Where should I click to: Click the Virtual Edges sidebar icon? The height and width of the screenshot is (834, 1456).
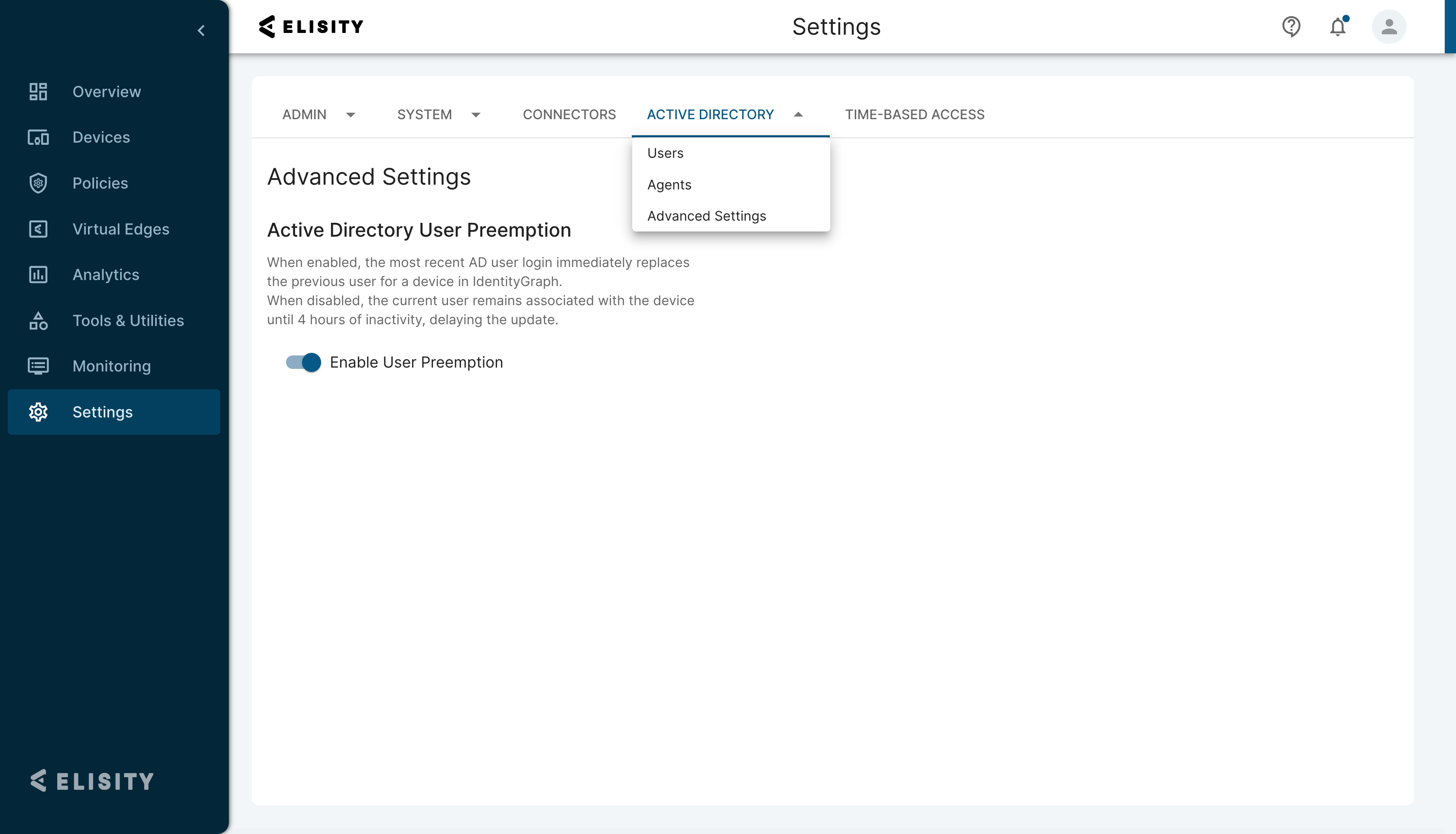39,228
